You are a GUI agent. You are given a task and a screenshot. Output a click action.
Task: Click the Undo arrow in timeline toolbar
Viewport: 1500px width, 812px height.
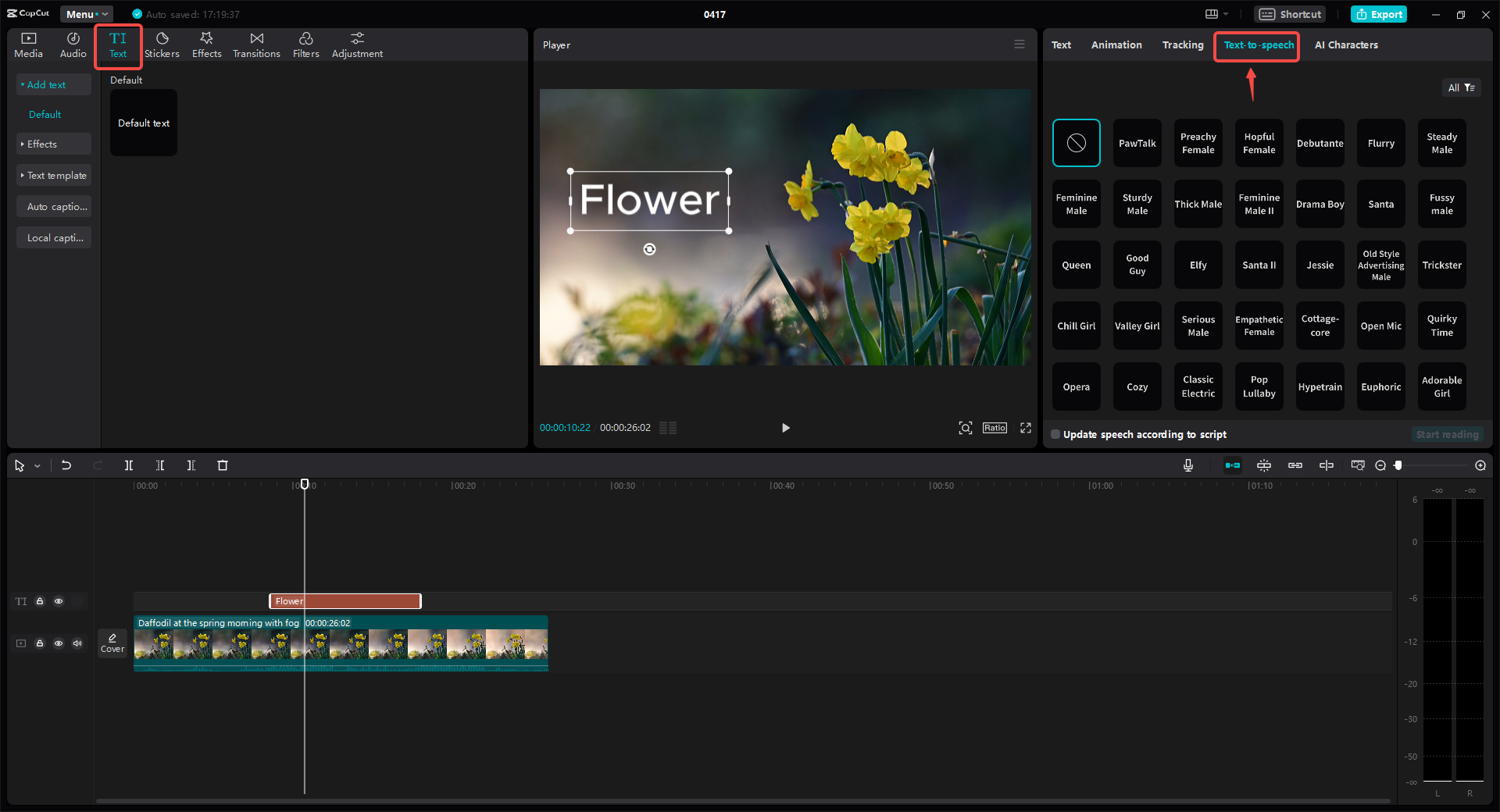(x=66, y=465)
